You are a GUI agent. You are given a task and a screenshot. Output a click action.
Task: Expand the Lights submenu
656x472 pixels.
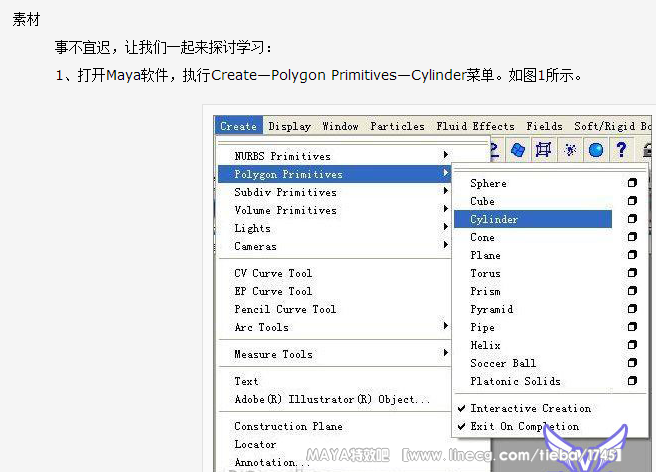(334, 228)
